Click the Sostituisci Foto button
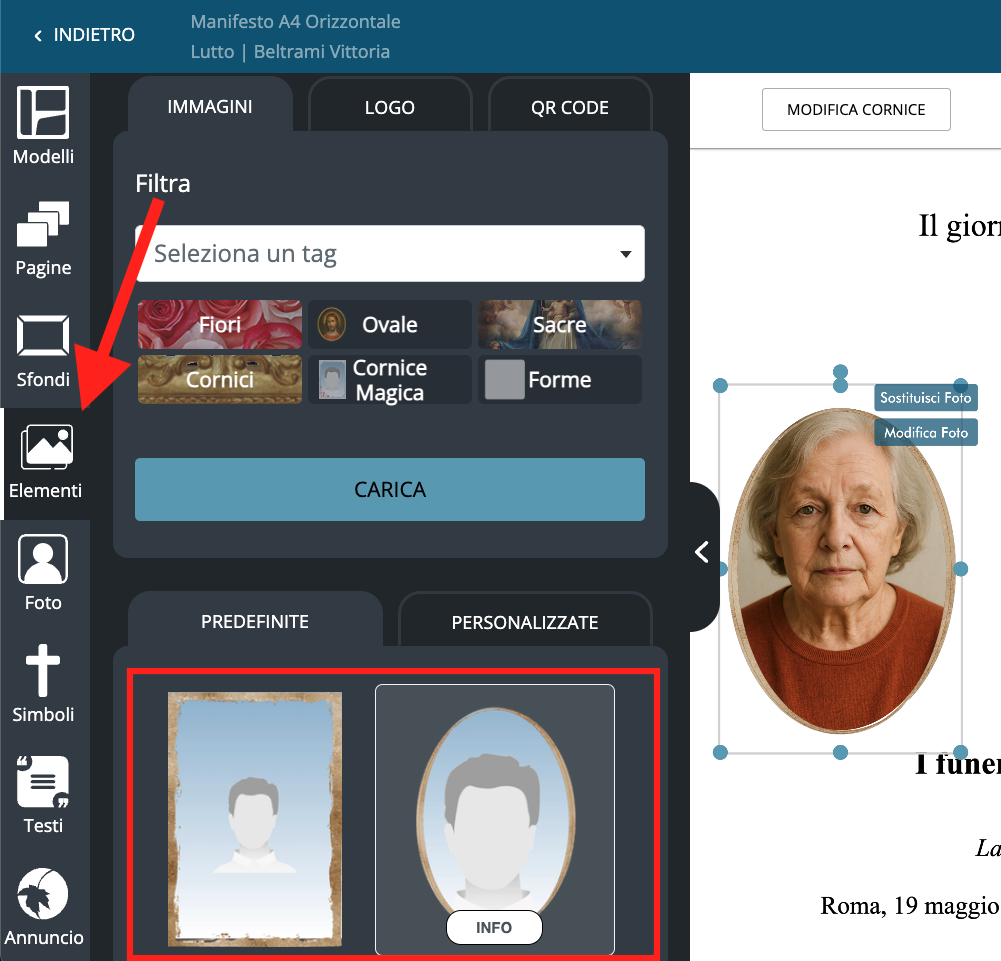Viewport: 1001px width, 961px height. (925, 398)
